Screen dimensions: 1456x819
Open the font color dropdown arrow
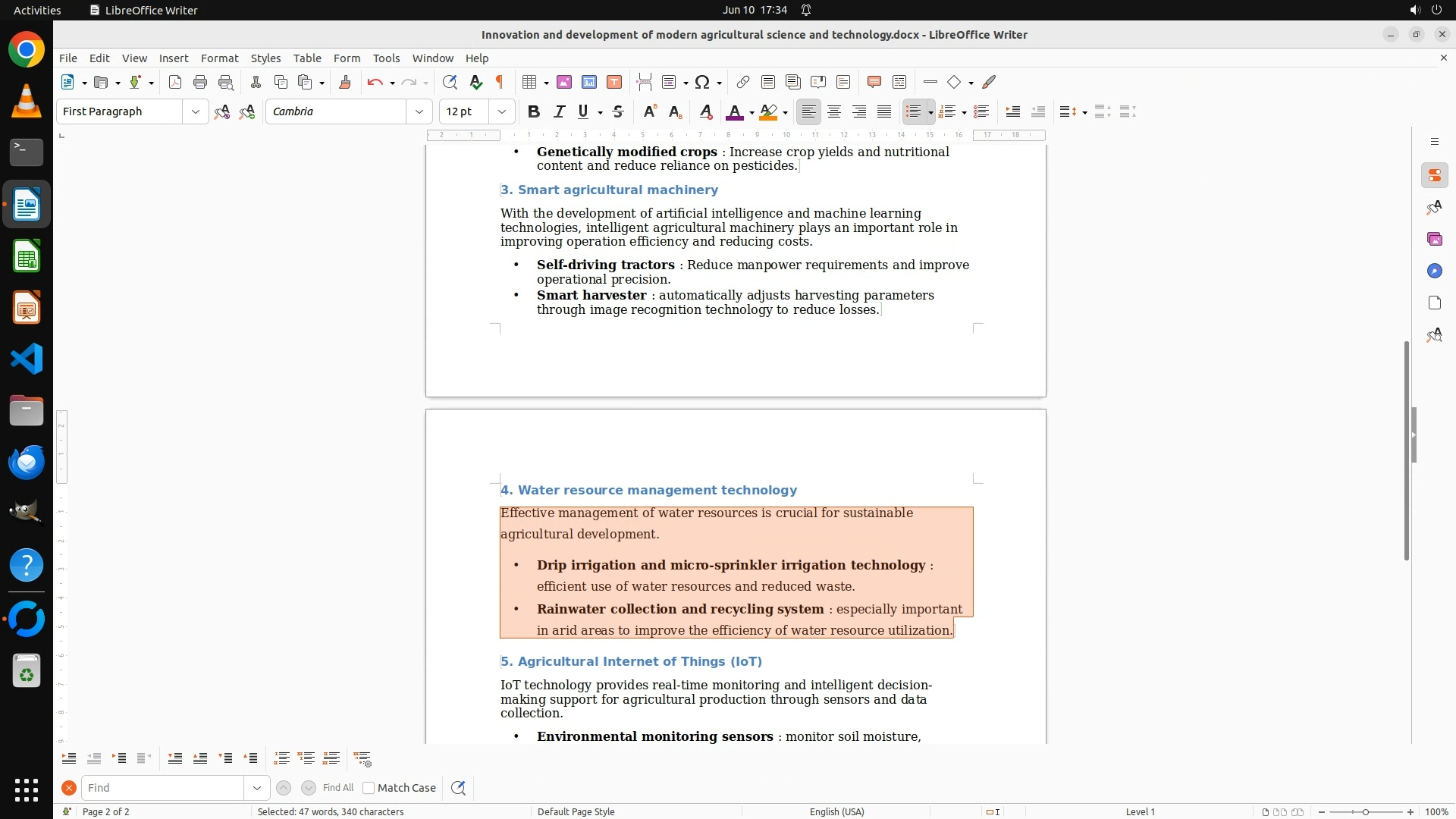[x=752, y=112]
